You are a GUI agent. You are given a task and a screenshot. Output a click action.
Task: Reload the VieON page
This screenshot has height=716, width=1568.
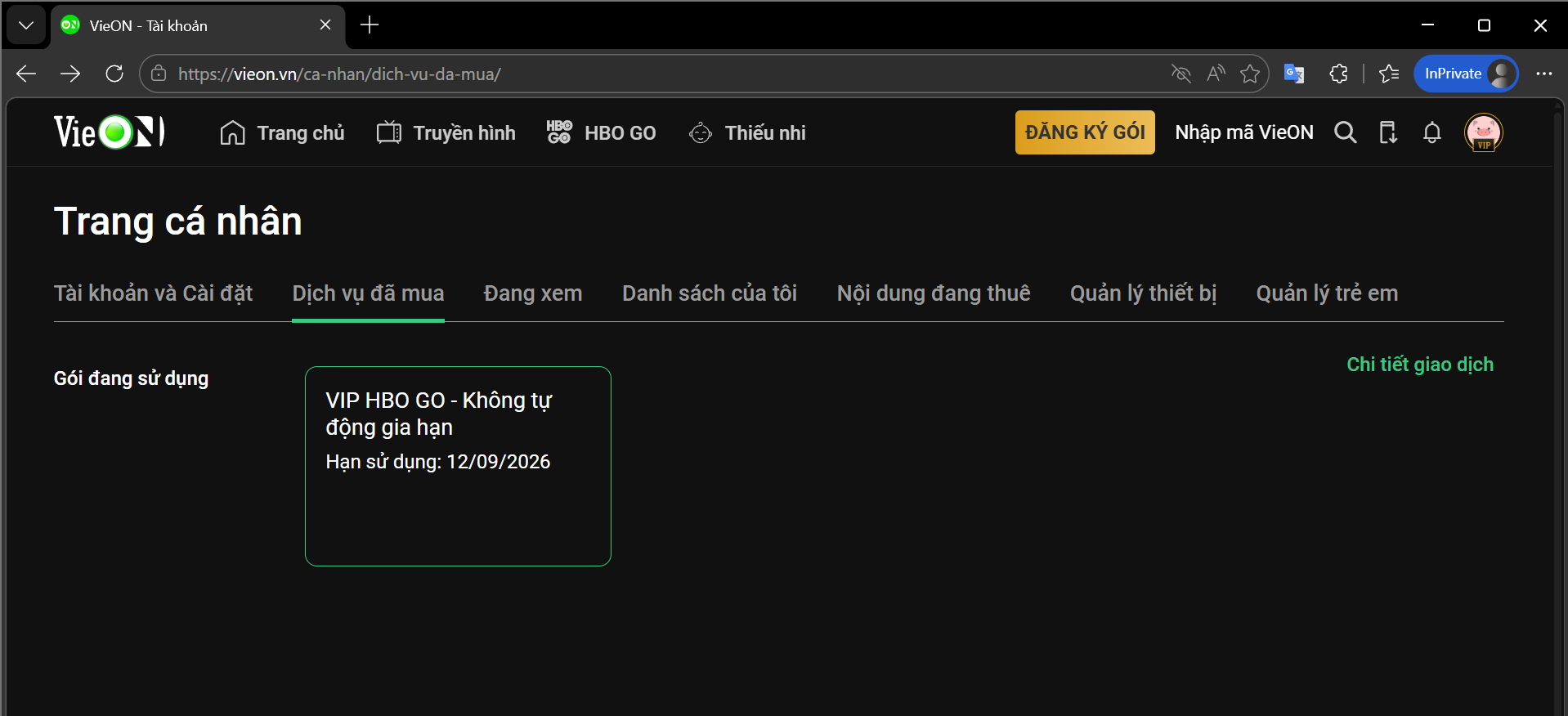point(114,74)
